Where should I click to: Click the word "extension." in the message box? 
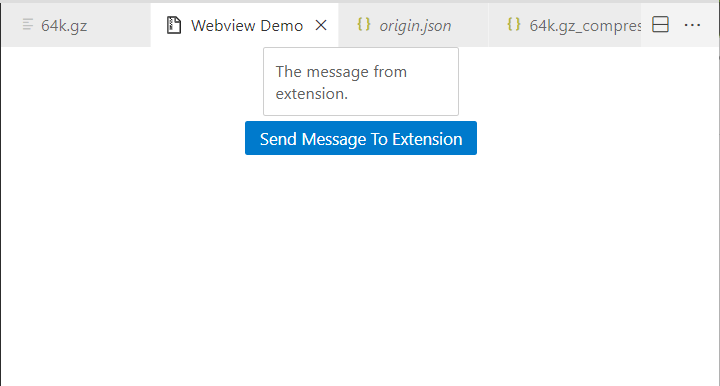pyautogui.click(x=312, y=94)
